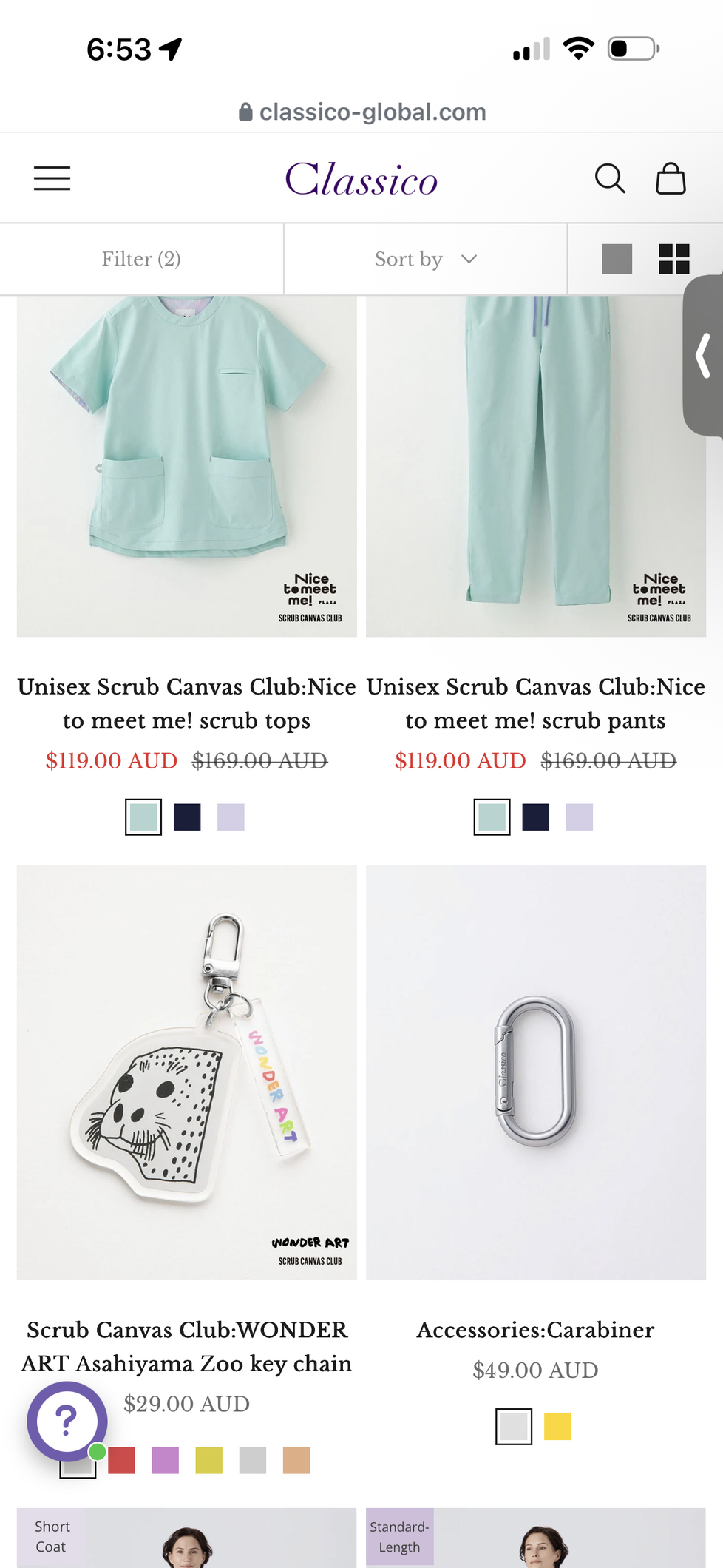Choose yellow swatch for Carabiner
This screenshot has width=723, height=1568.
pos(557,1427)
